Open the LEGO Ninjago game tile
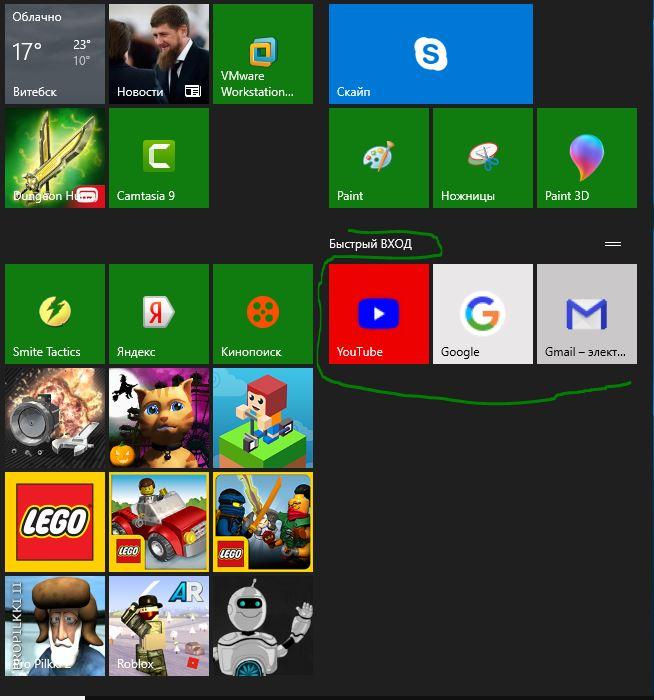This screenshot has height=700, width=654. point(263,522)
